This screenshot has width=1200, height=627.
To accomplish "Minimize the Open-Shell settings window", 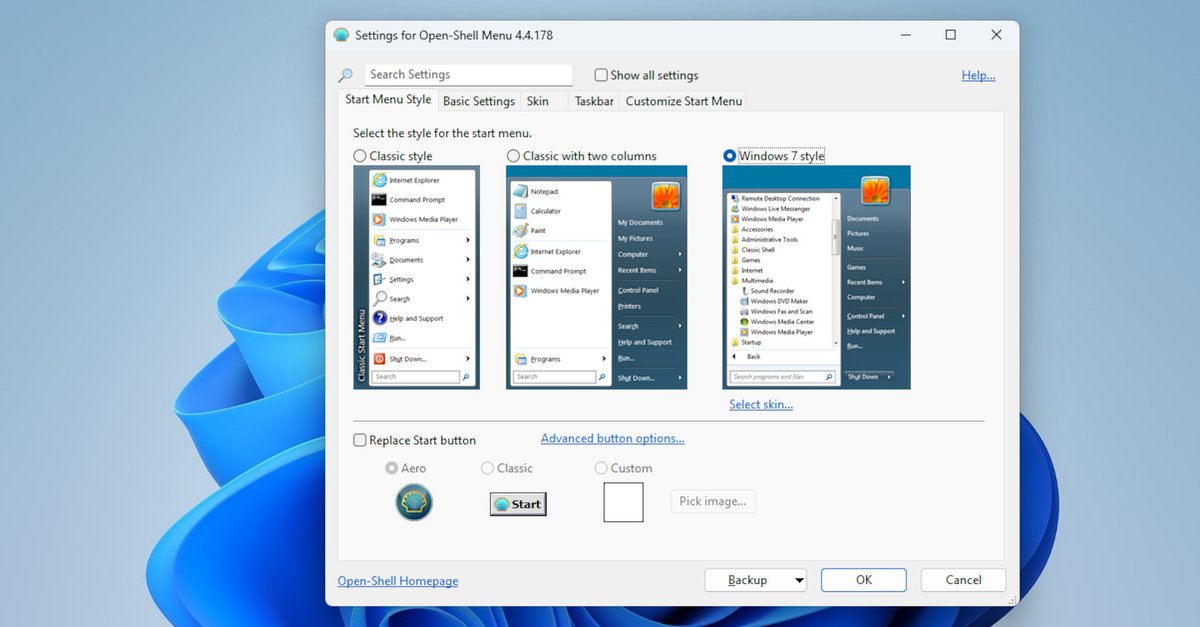I will (x=905, y=35).
